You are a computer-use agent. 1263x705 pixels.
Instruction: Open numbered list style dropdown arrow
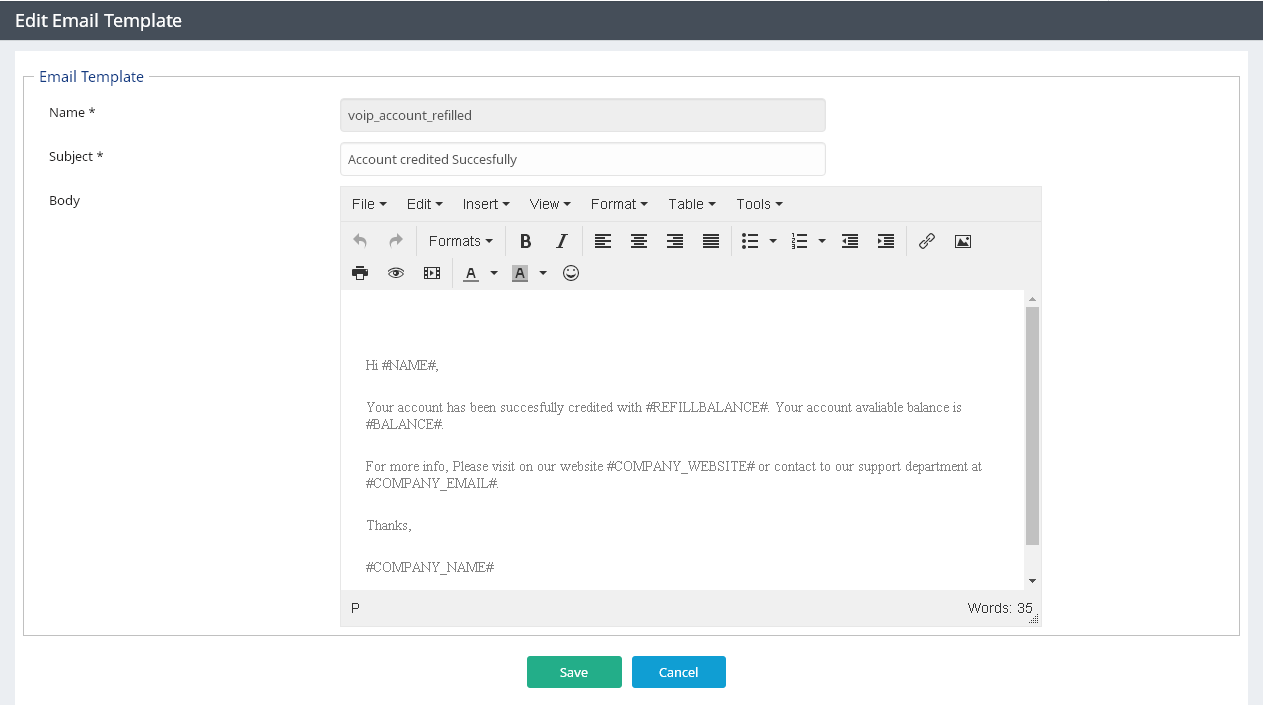822,241
